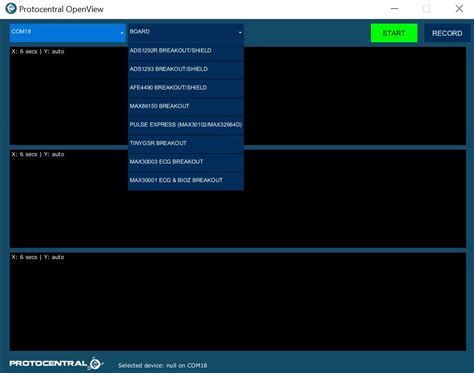The width and height of the screenshot is (474, 373).
Task: Click the bottom plot's 'X: 6 secs | Y: auto' label
Action: tap(38, 257)
